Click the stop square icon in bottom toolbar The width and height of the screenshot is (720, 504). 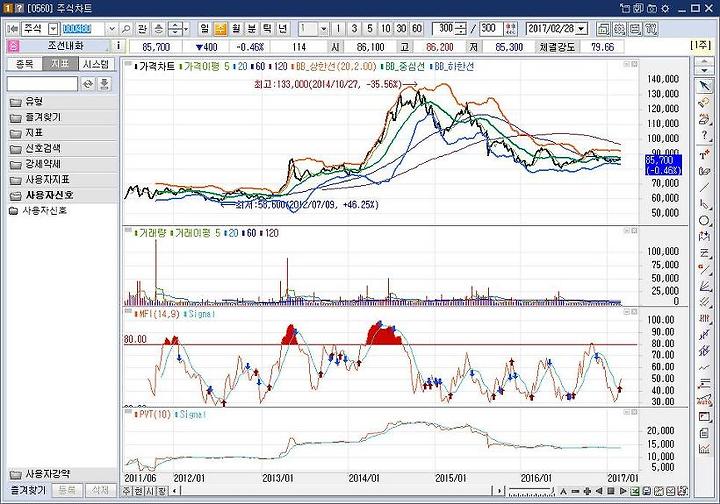[611, 491]
